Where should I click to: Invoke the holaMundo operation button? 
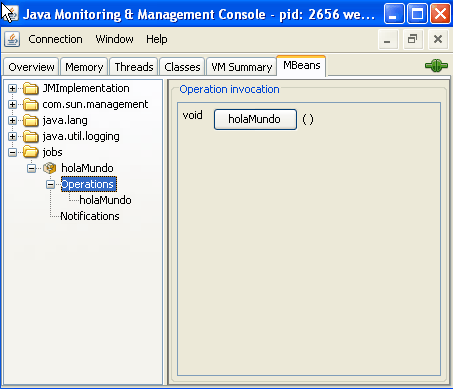[255, 119]
